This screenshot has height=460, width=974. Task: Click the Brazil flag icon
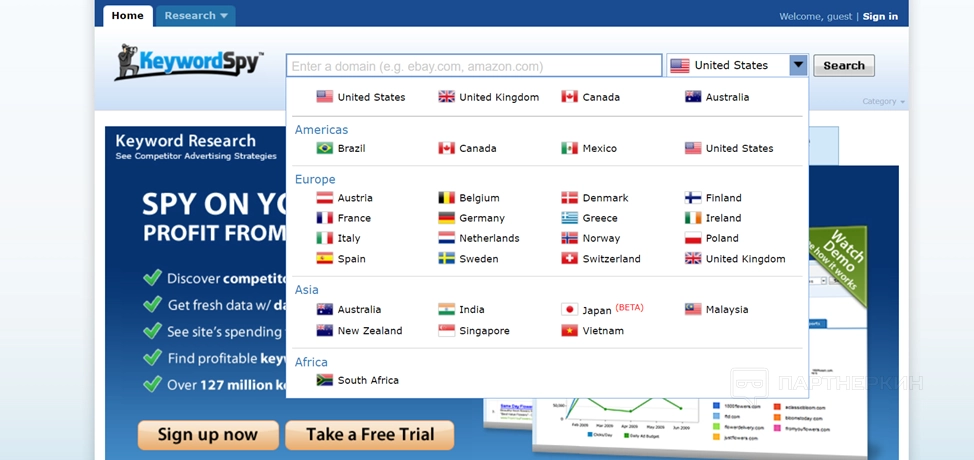[x=325, y=148]
